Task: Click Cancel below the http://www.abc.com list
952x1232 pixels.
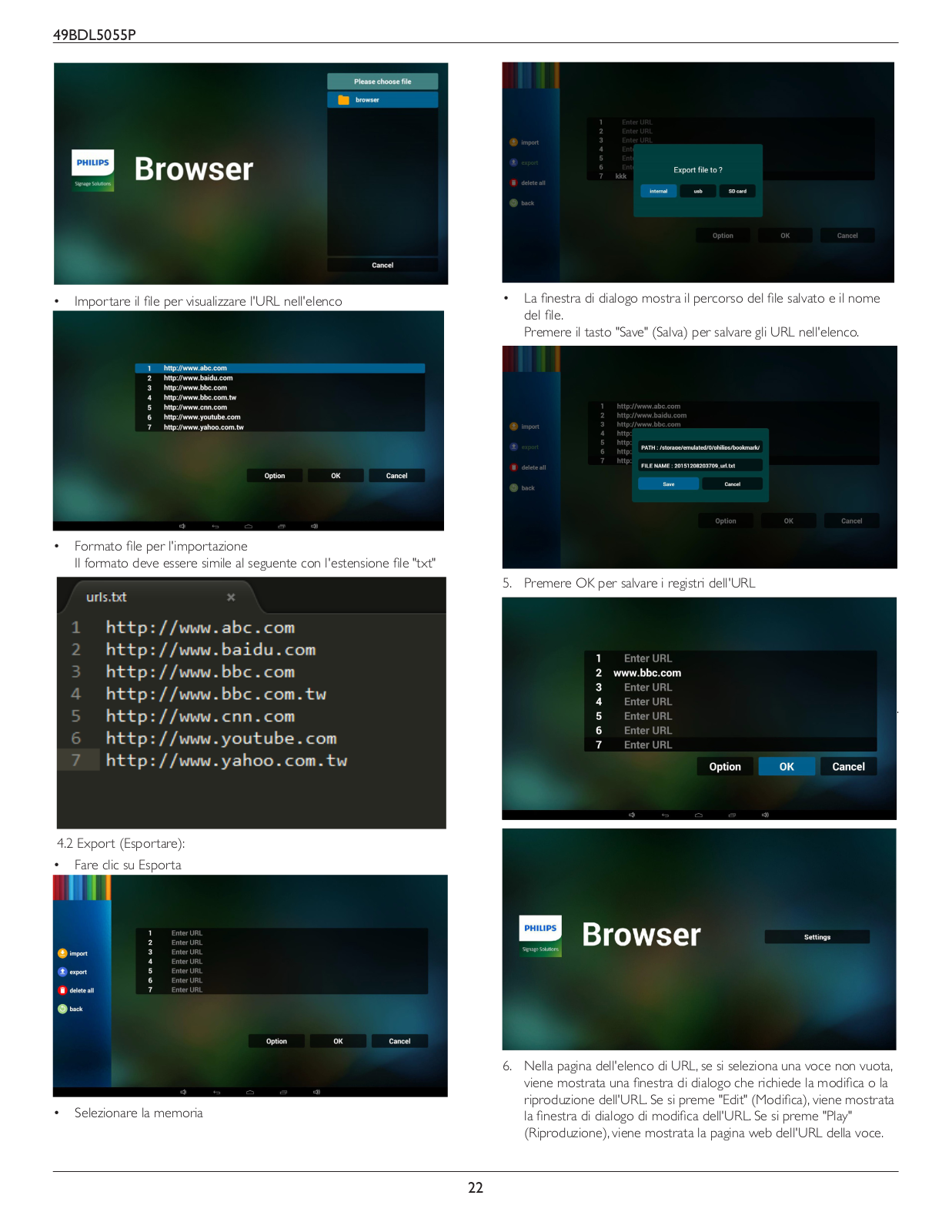Action: (x=397, y=476)
